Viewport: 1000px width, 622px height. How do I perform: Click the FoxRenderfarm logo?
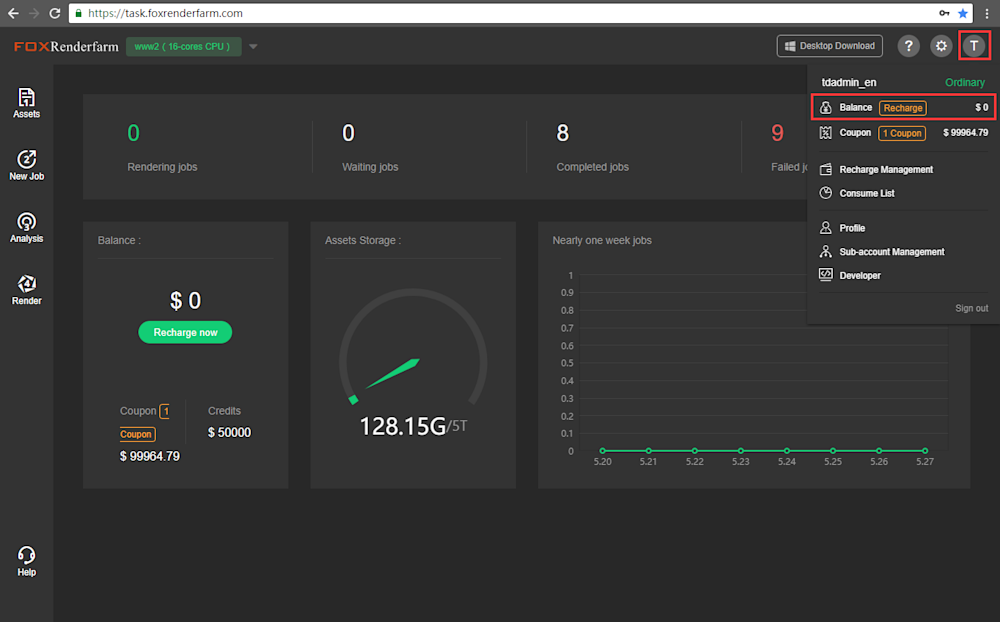66,47
